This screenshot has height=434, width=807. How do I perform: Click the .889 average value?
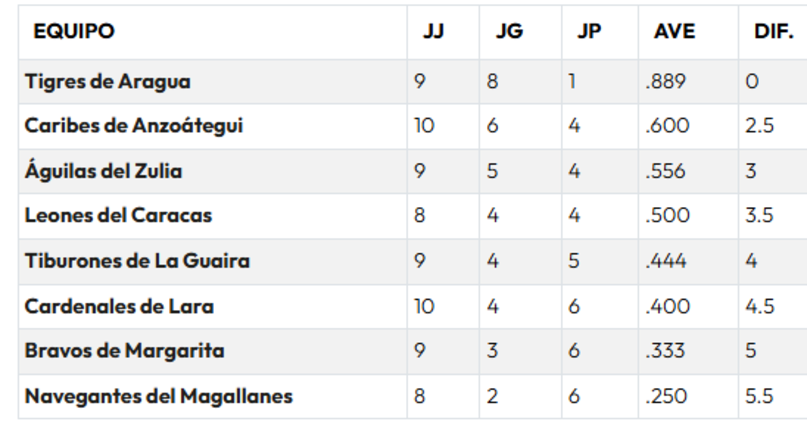(666, 81)
